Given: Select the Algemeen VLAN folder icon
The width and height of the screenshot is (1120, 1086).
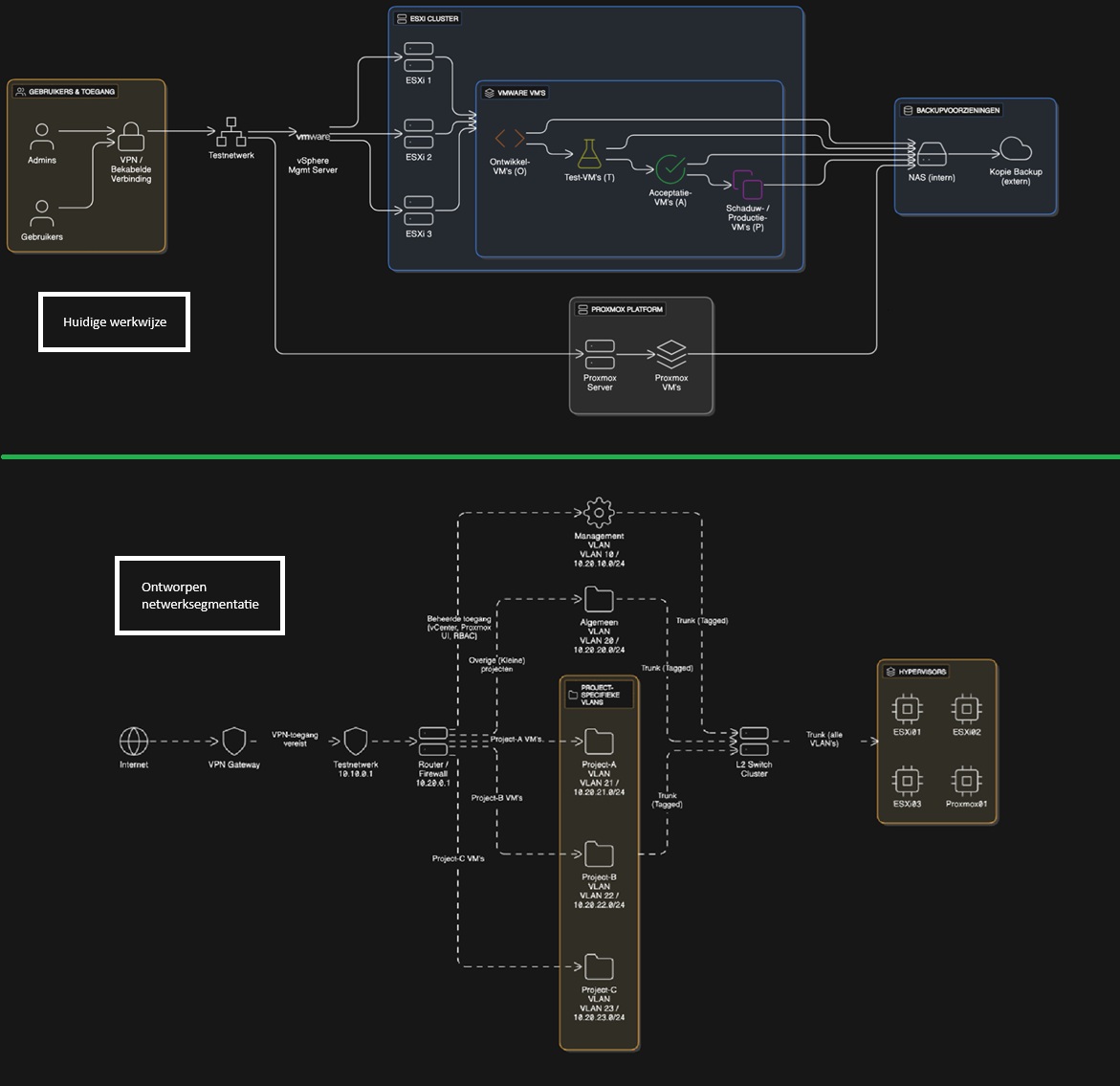Looking at the screenshot, I should pyautogui.click(x=599, y=600).
